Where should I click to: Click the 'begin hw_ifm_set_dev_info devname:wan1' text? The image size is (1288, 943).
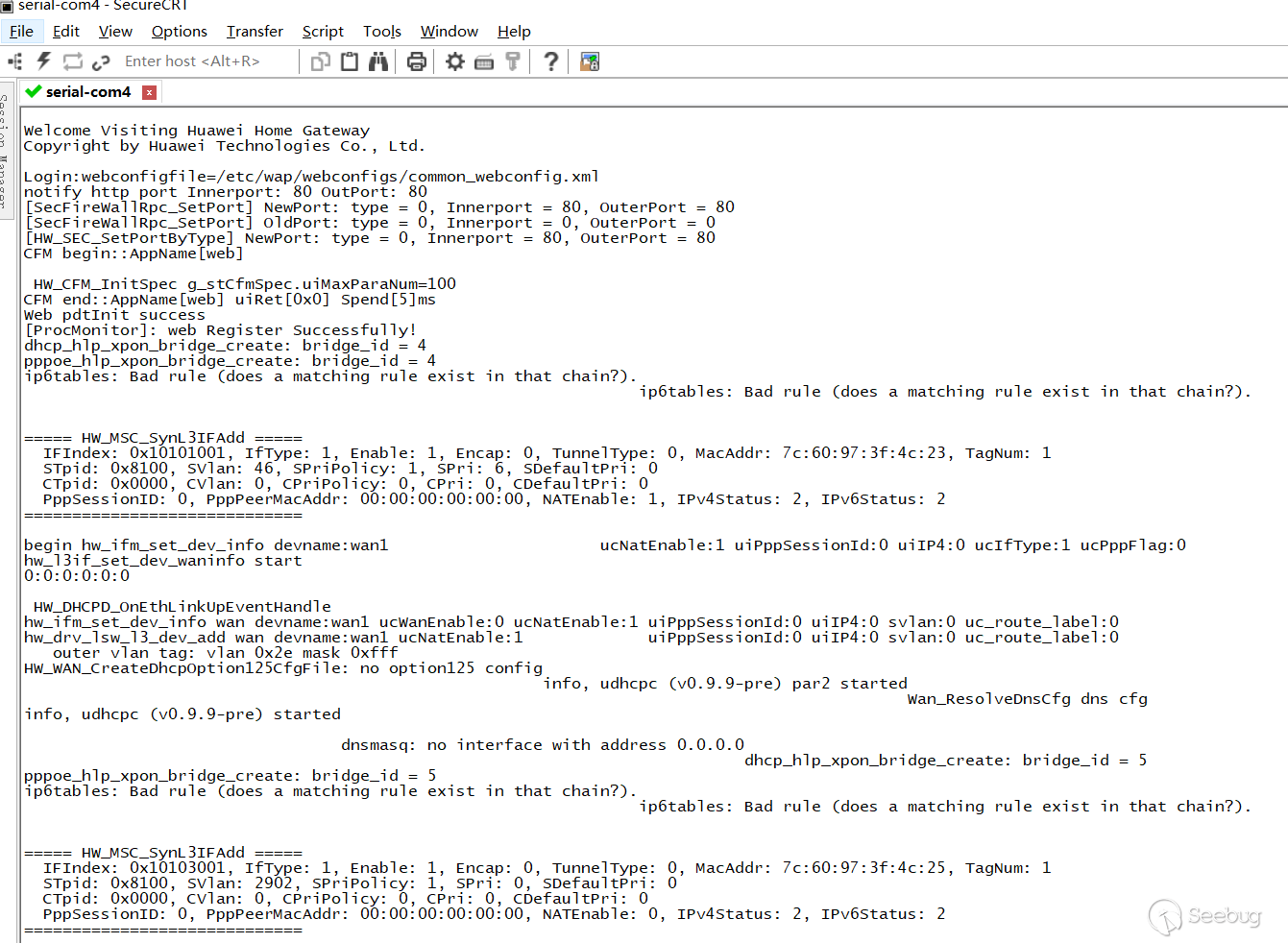tap(207, 545)
